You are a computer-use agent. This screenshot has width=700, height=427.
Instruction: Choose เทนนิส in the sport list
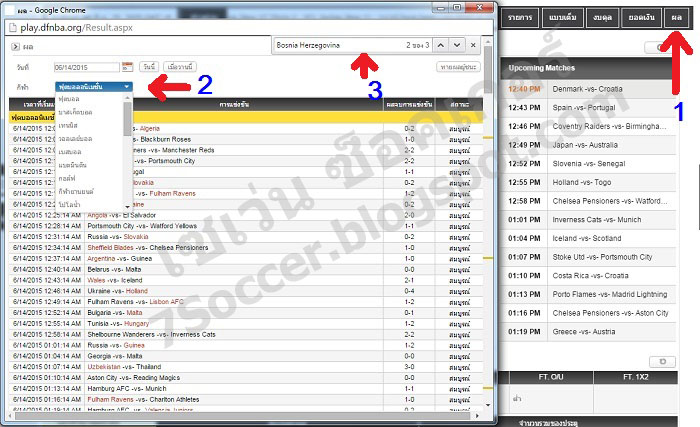point(68,126)
